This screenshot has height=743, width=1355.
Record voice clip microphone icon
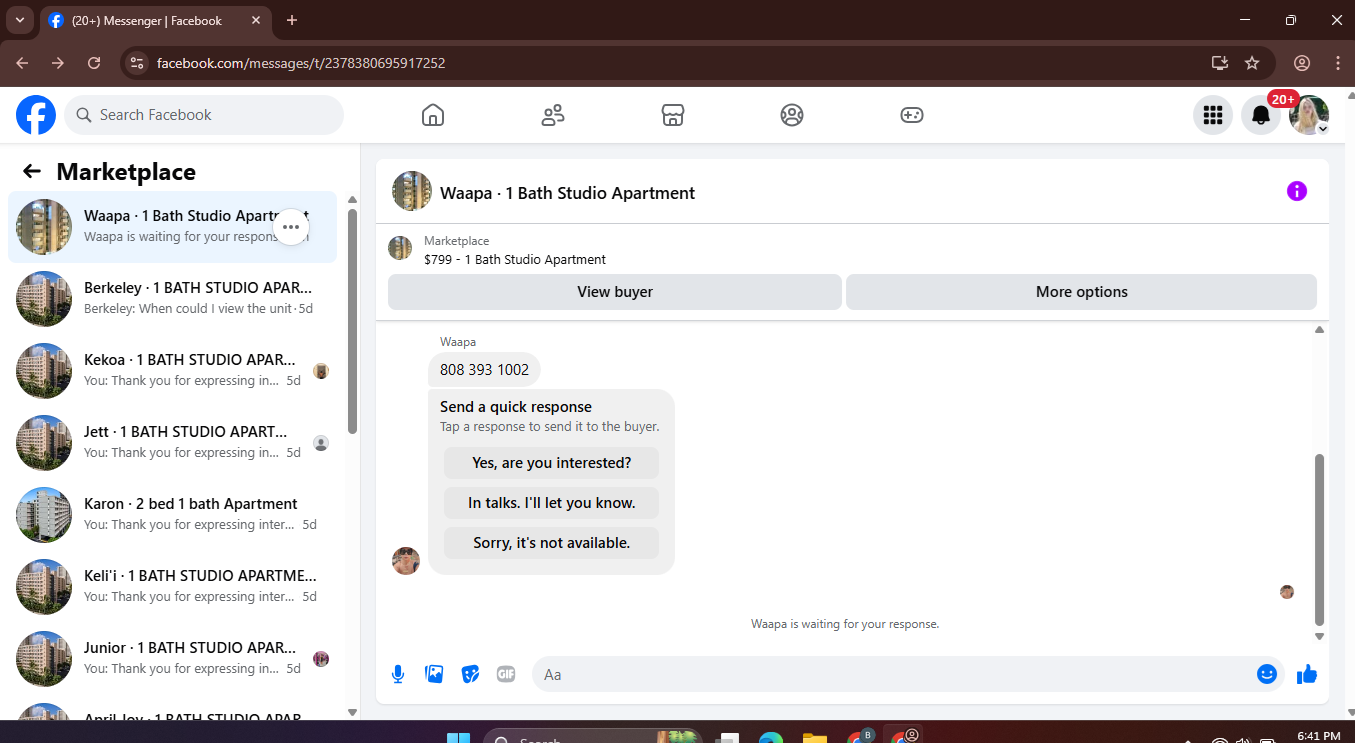coord(398,674)
